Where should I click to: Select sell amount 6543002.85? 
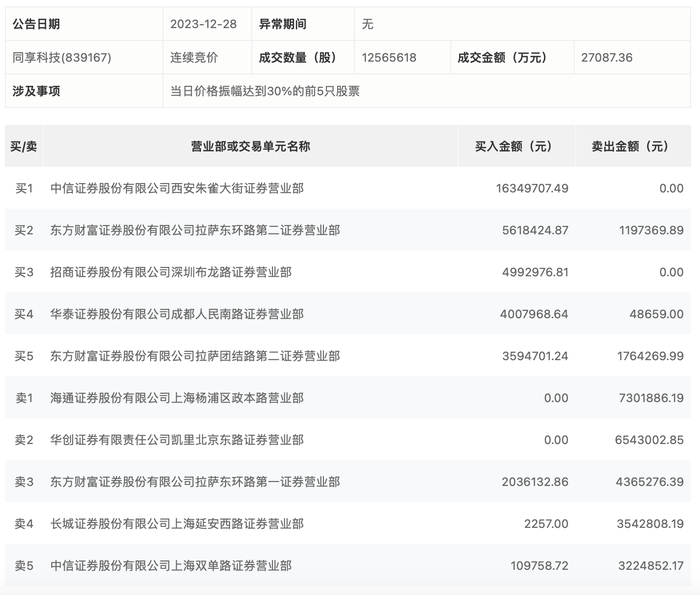[649, 440]
